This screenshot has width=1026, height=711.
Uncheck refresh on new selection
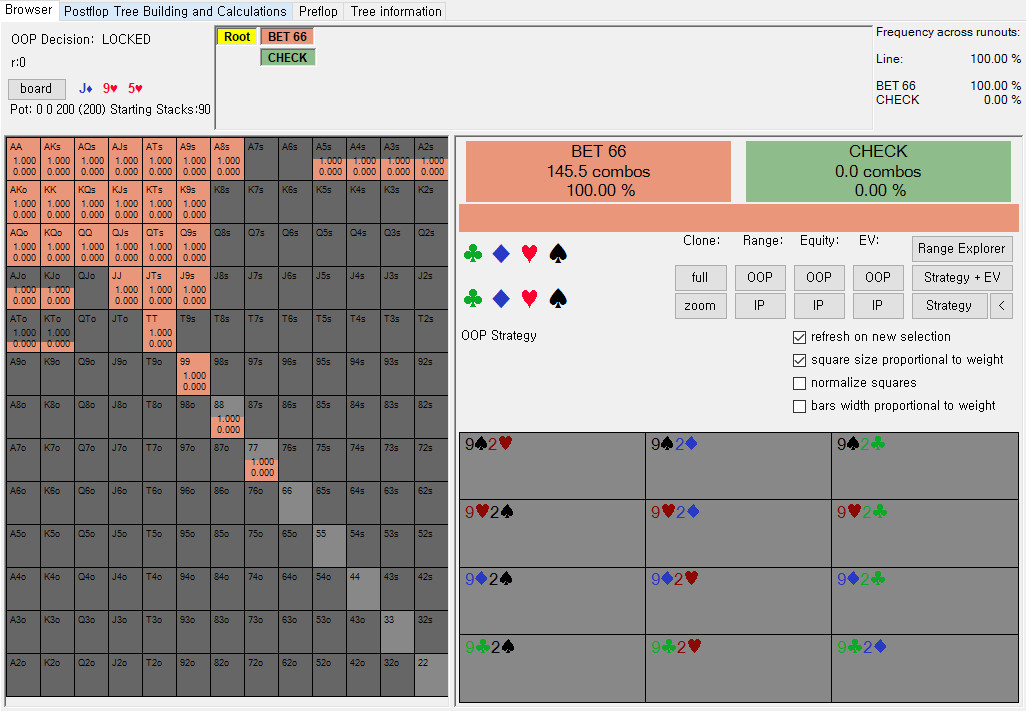[799, 337]
